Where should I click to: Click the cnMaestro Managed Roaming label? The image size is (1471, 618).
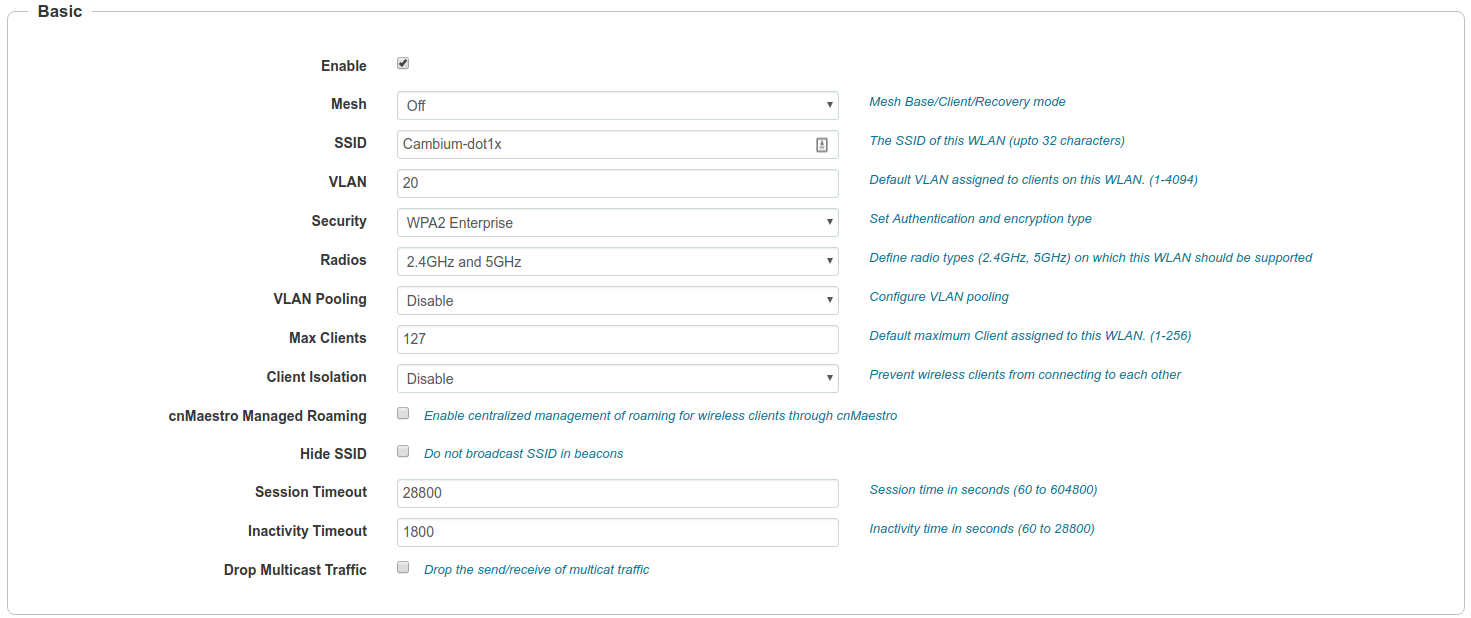click(x=267, y=416)
